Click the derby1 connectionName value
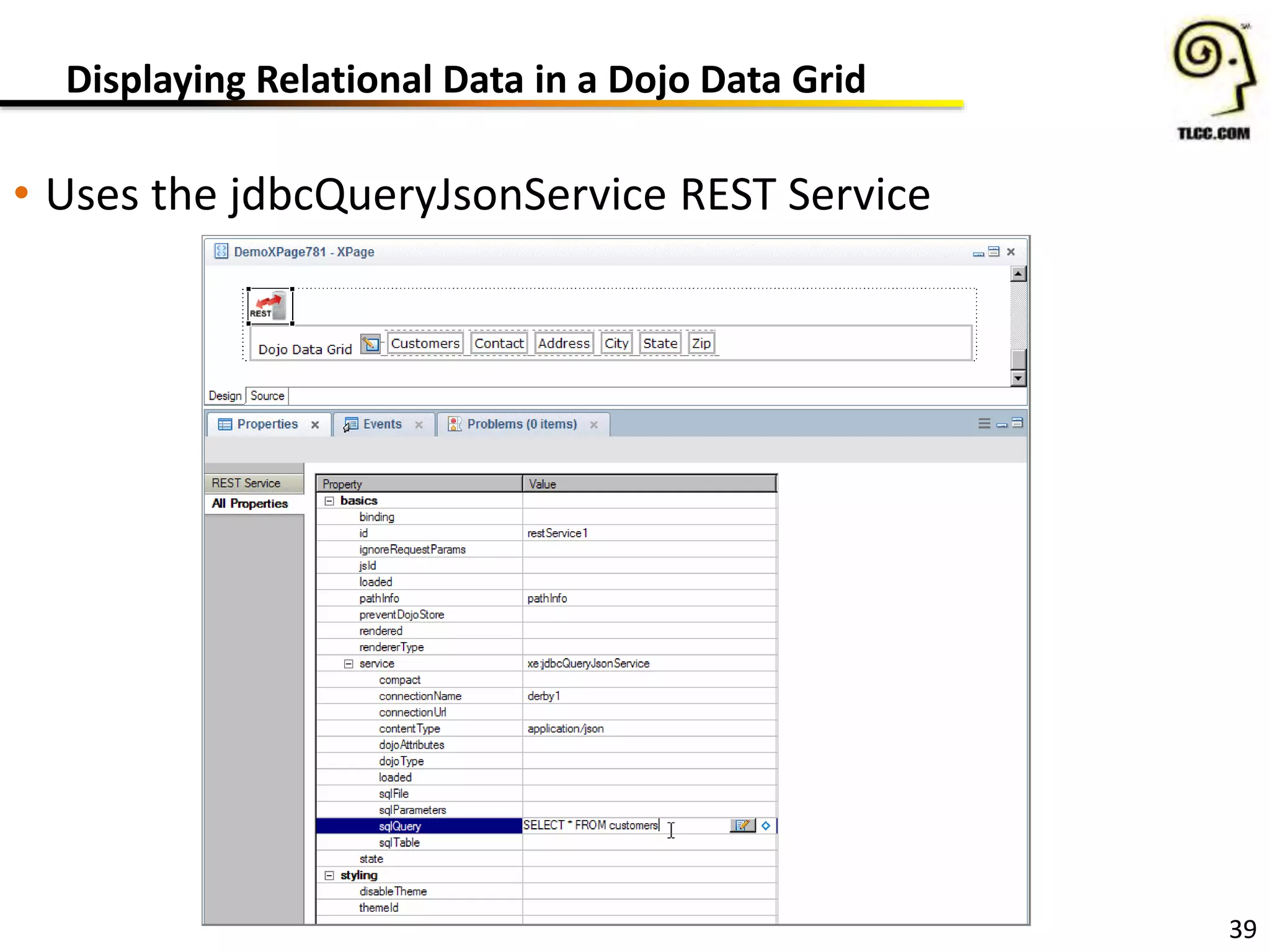1270x952 pixels. coord(544,696)
